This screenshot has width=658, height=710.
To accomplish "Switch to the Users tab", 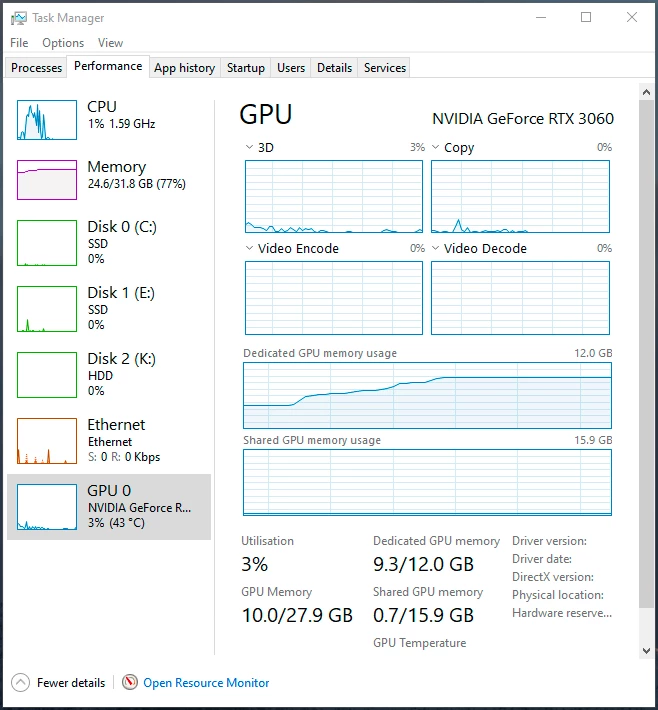I will (291, 68).
